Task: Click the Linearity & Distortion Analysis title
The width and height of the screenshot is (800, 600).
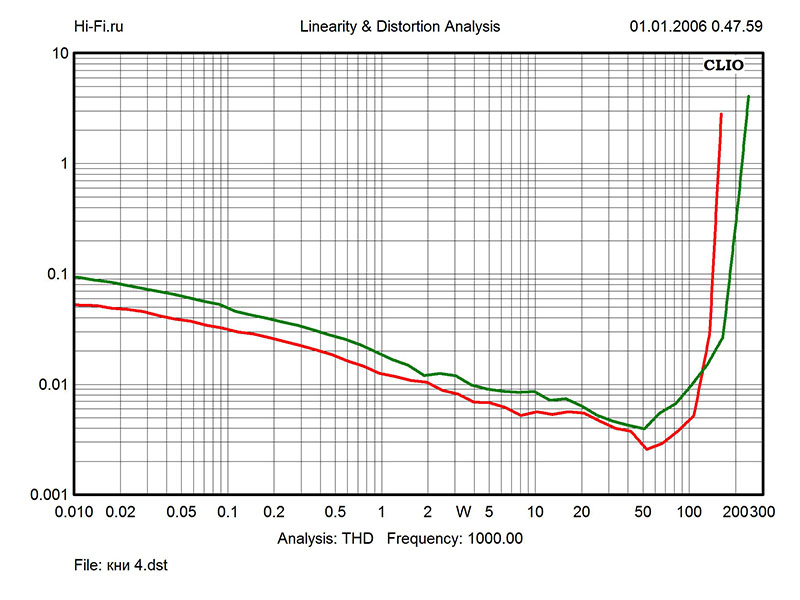Action: (400, 26)
